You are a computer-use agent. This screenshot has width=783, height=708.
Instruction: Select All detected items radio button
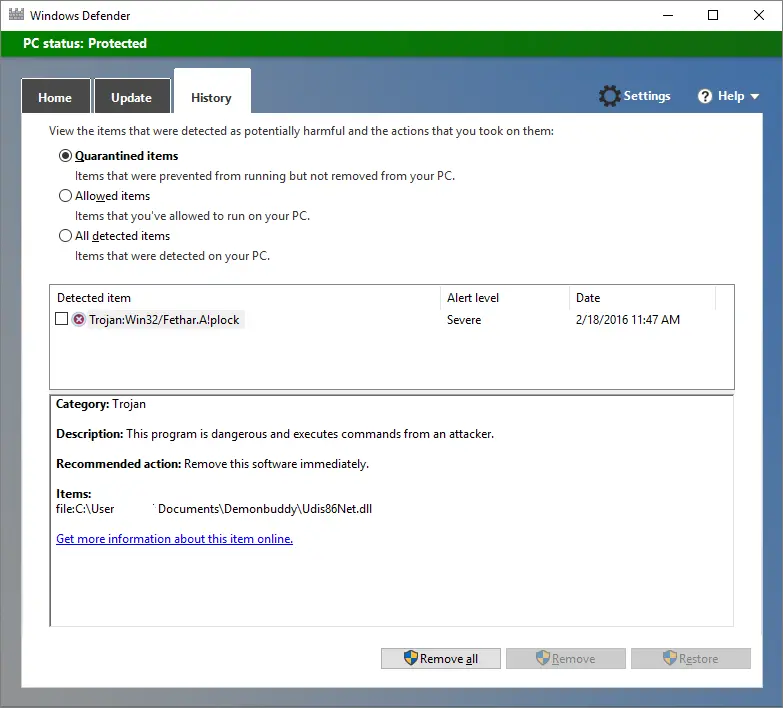tap(66, 236)
